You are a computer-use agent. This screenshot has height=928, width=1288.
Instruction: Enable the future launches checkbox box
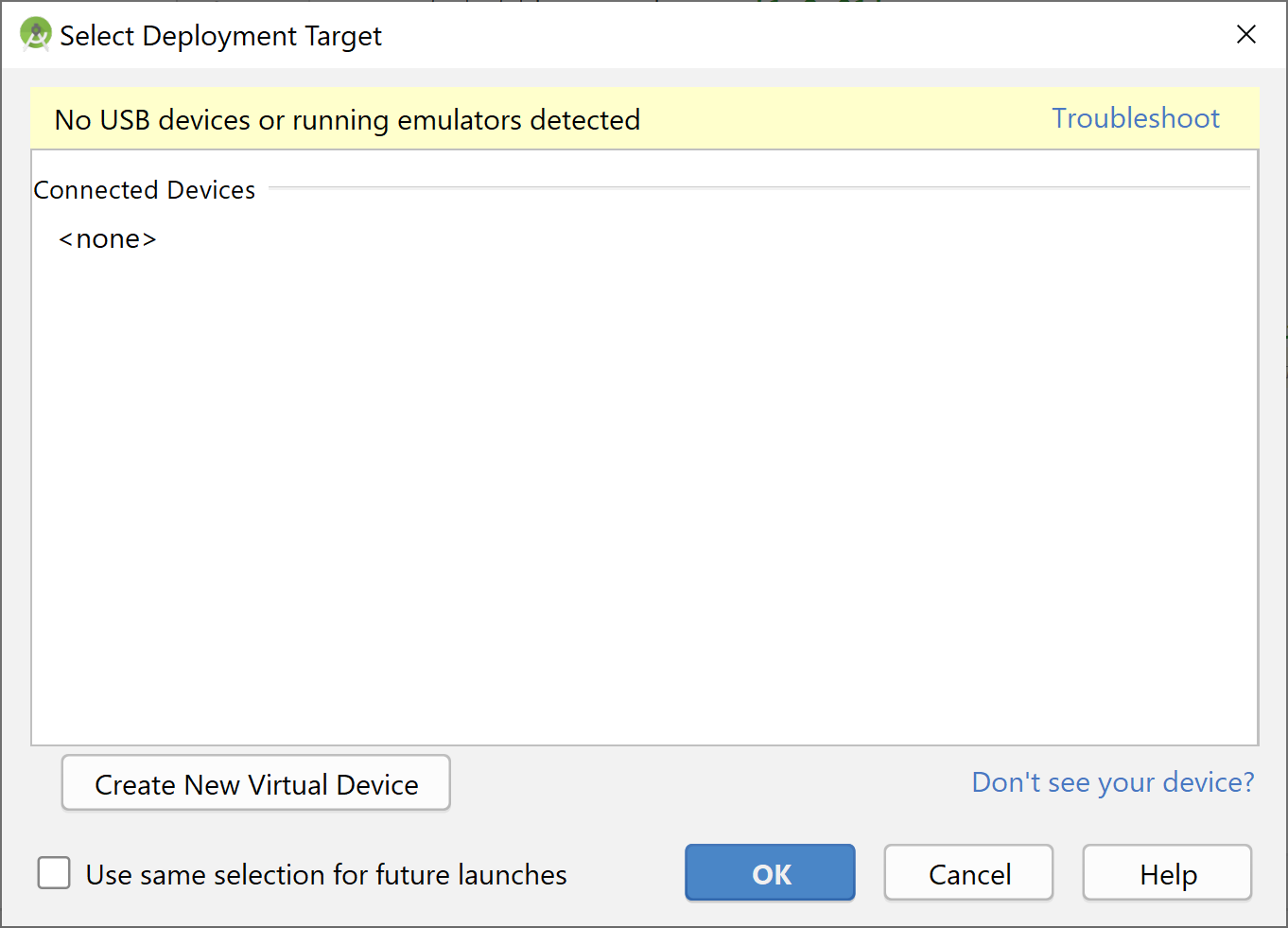pos(54,873)
